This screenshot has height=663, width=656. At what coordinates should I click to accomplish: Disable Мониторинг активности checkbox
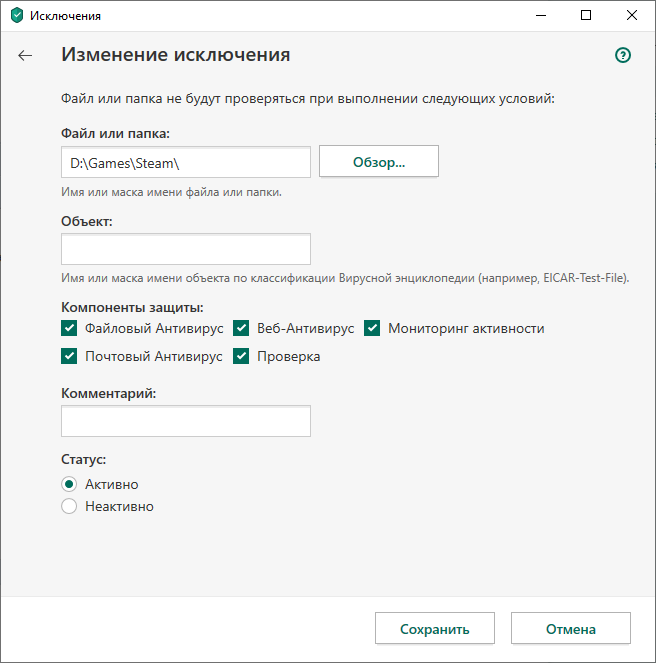(372, 328)
